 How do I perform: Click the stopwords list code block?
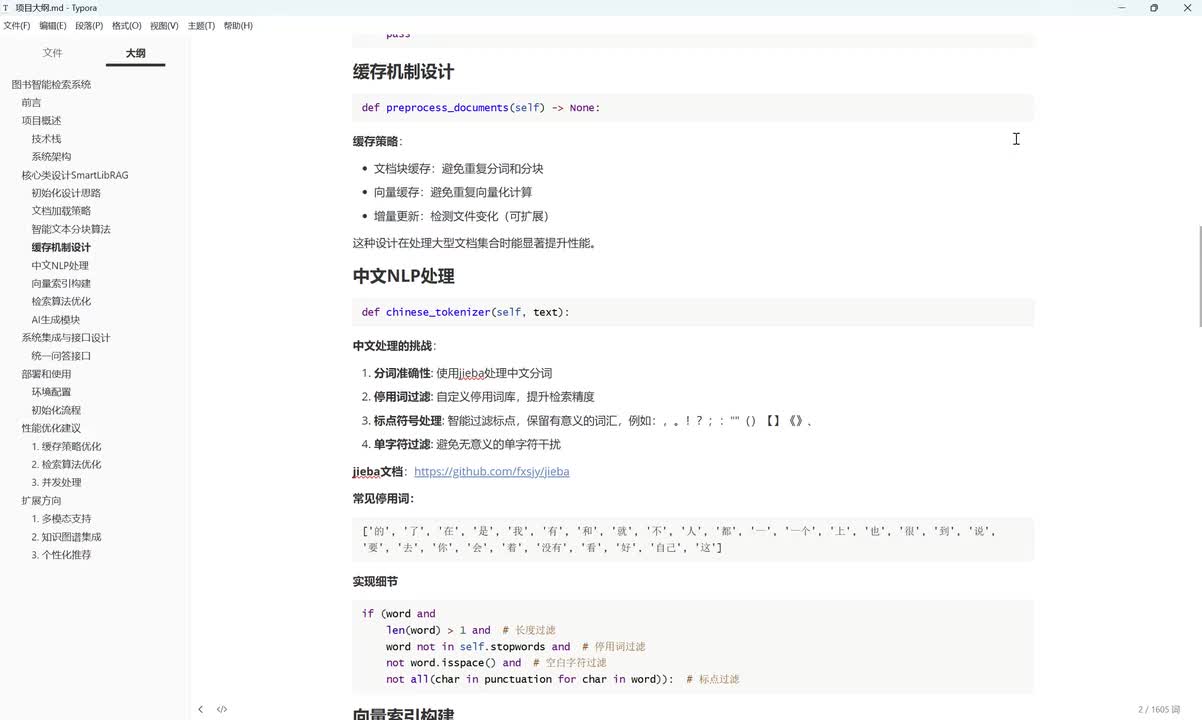coord(693,539)
